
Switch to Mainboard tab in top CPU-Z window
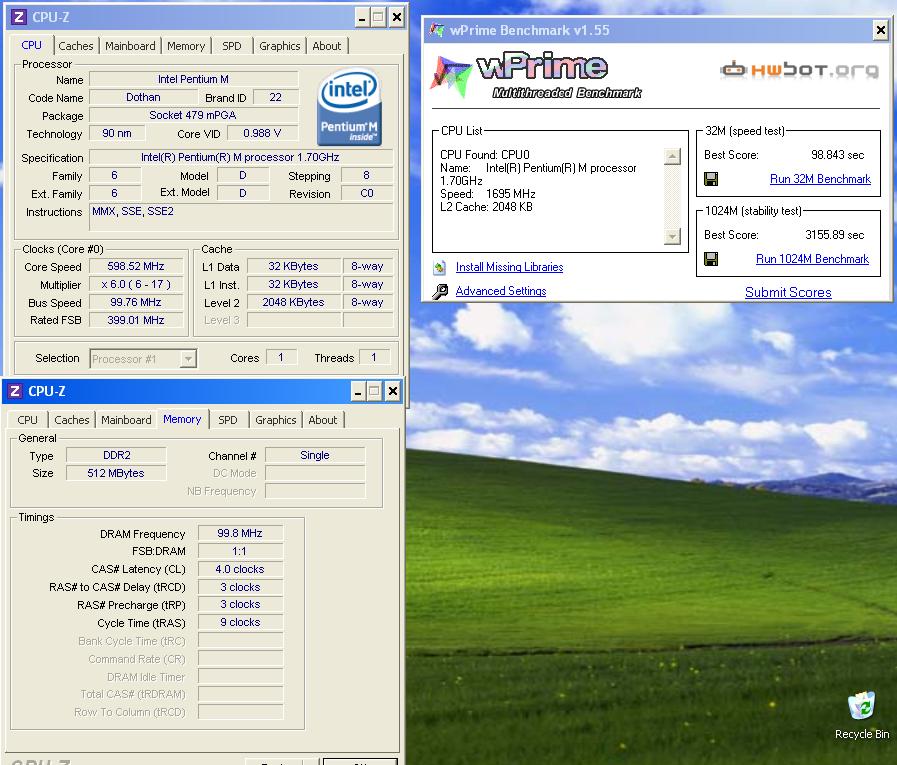click(x=130, y=46)
